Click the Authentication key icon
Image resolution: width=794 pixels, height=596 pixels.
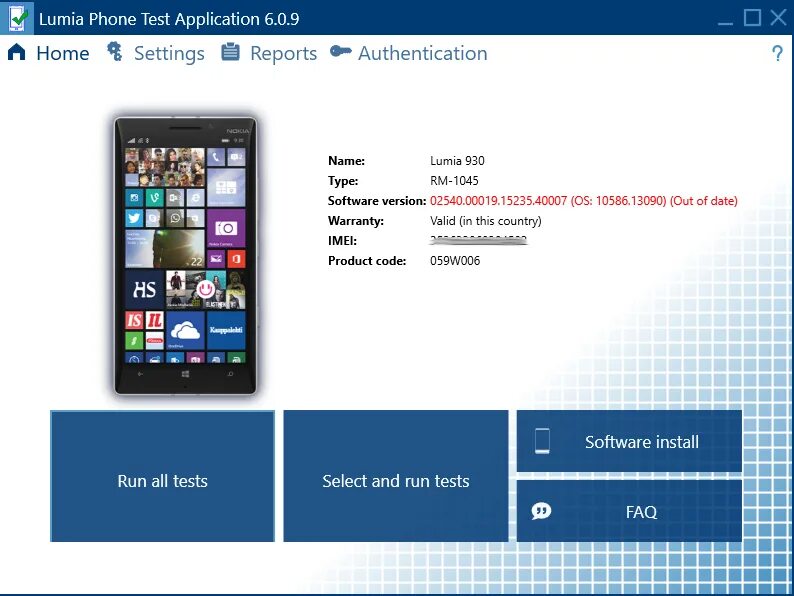pyautogui.click(x=340, y=51)
